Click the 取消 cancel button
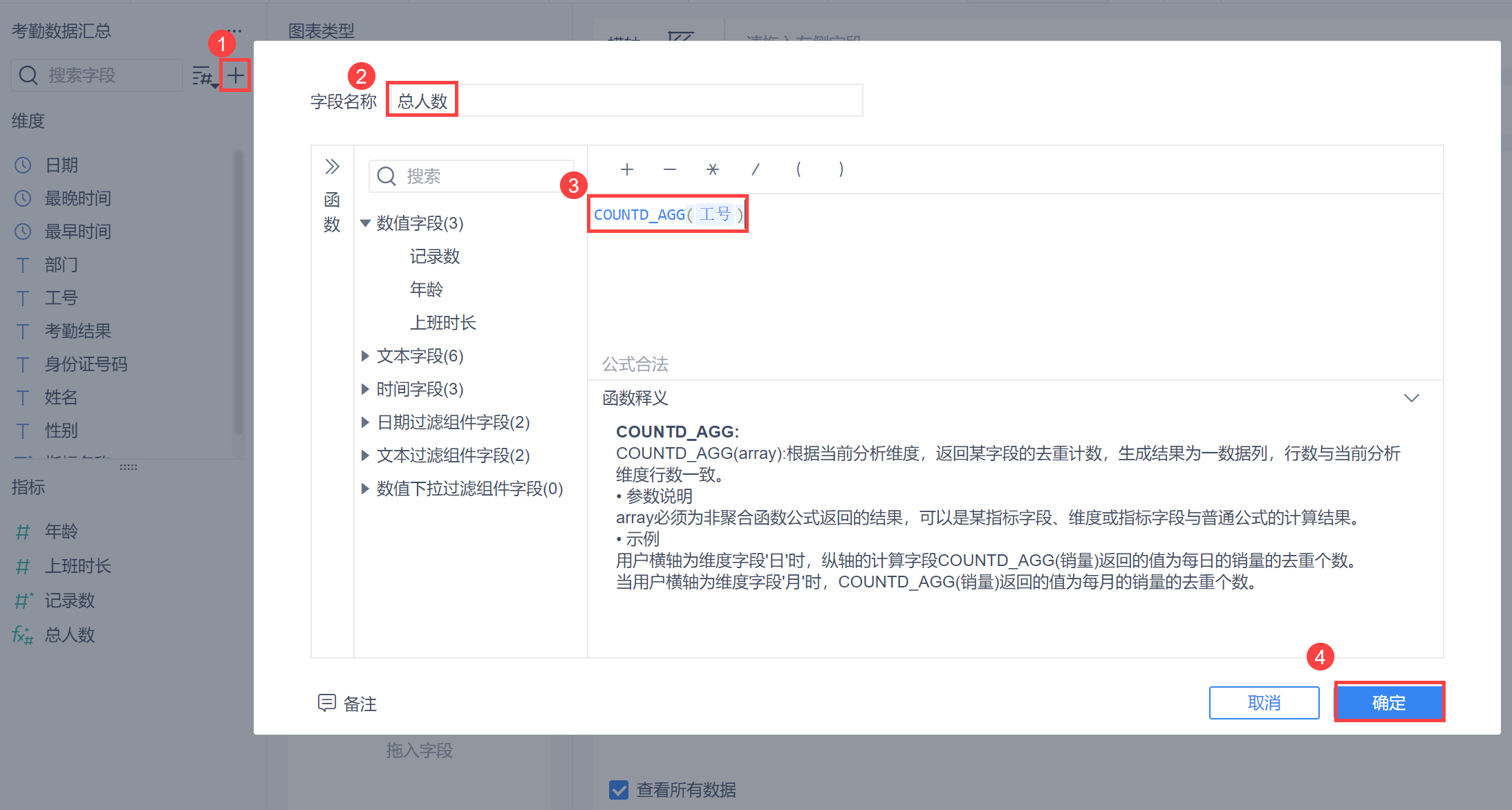This screenshot has height=810, width=1512. pos(1264,703)
